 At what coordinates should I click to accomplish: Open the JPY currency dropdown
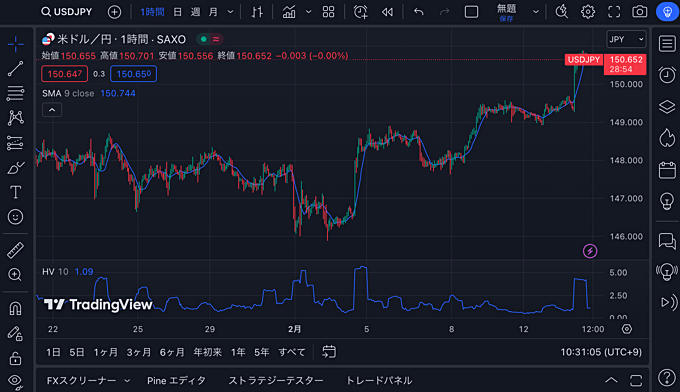[x=626, y=39]
